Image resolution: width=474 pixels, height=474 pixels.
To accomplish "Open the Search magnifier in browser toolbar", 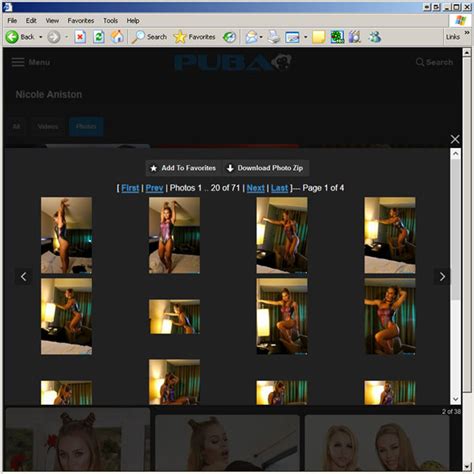I will pyautogui.click(x=138, y=37).
